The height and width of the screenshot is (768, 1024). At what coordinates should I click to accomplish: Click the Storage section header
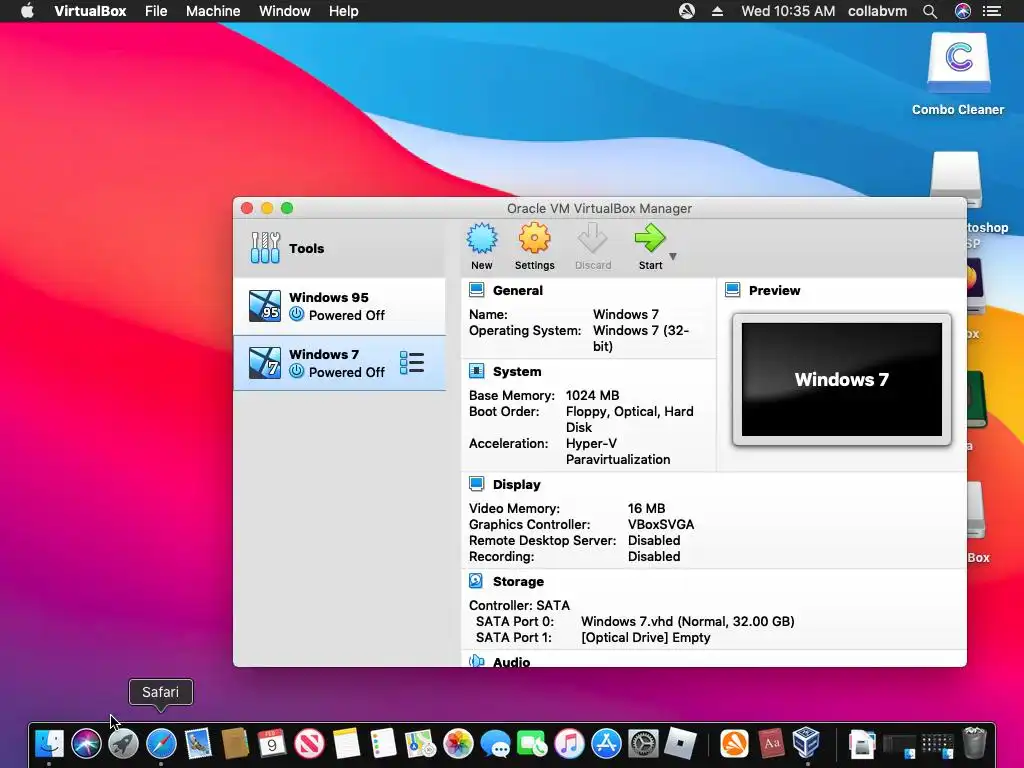click(x=518, y=581)
